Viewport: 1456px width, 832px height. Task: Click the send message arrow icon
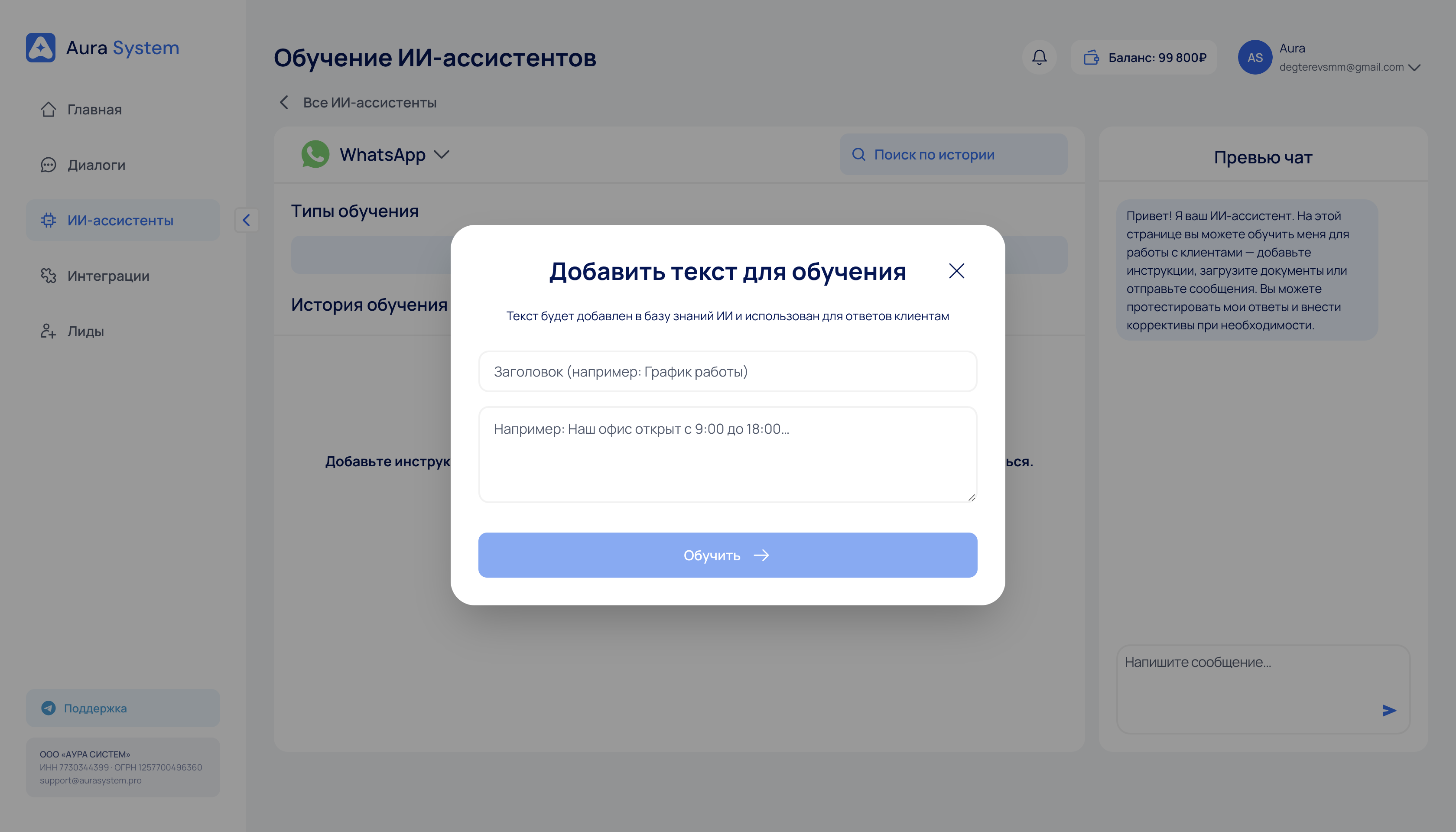1388,710
